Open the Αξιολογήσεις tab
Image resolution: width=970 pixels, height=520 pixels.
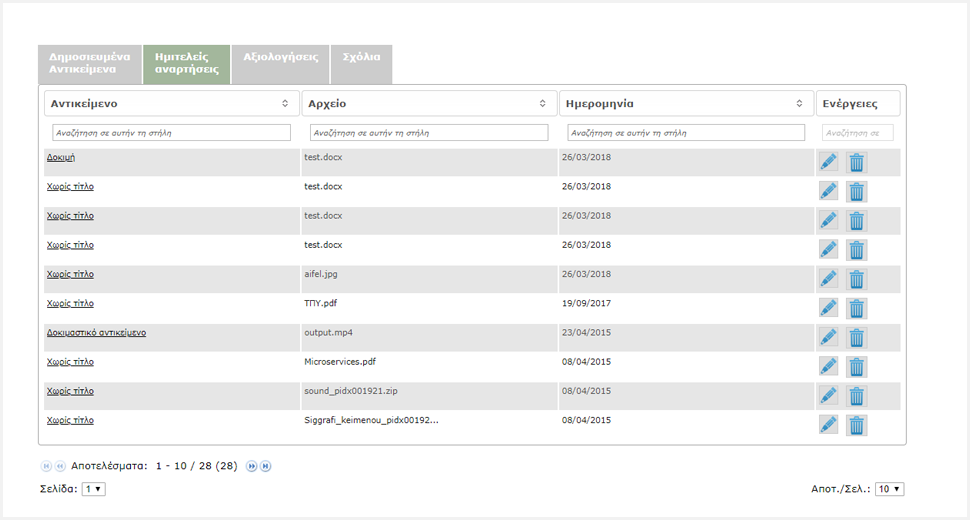[x=280, y=58]
